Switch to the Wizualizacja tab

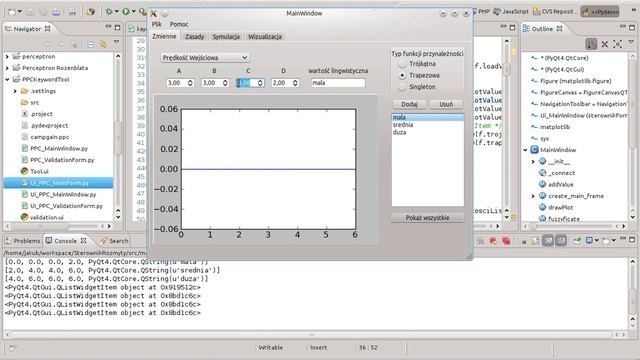(265, 36)
